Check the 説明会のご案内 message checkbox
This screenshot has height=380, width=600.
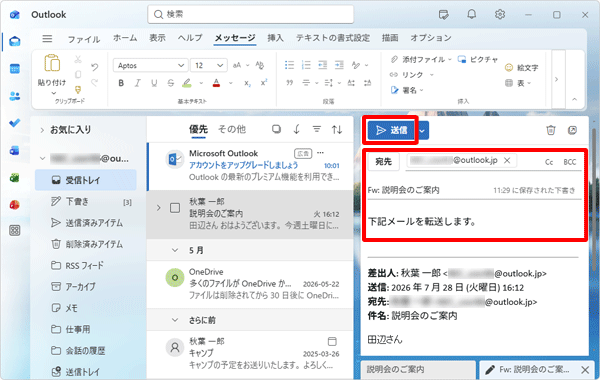[175, 208]
